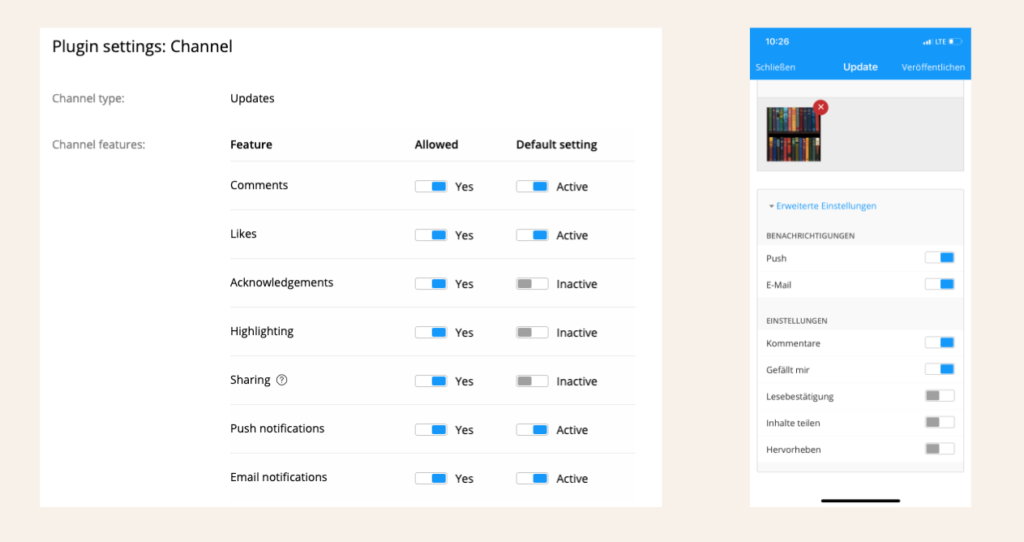This screenshot has height=542, width=1024.
Task: Toggle the Kommentare switch
Action: pyautogui.click(x=940, y=343)
